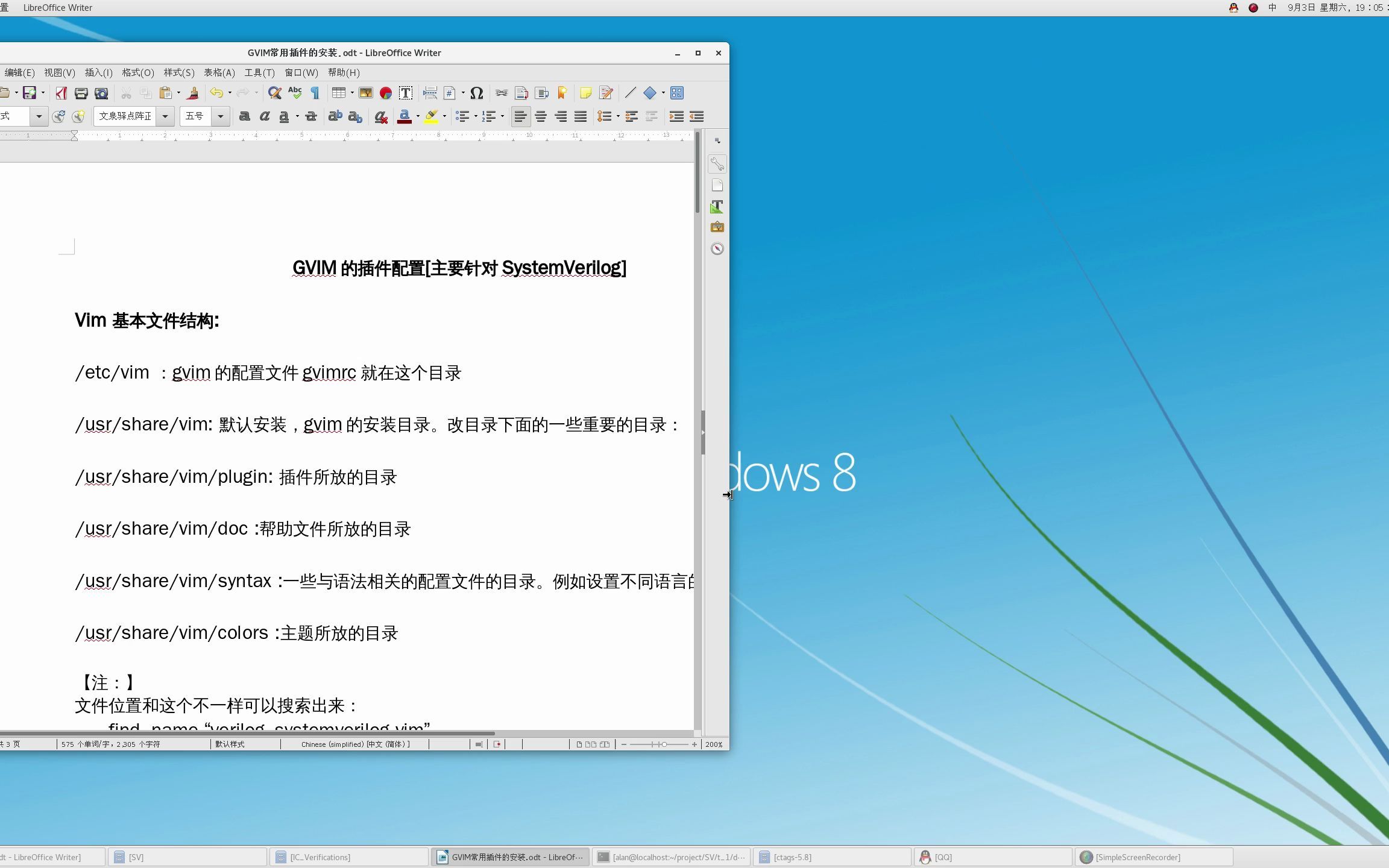Click the zoom slider in status bar
The height and width of the screenshot is (868, 1389).
[658, 744]
